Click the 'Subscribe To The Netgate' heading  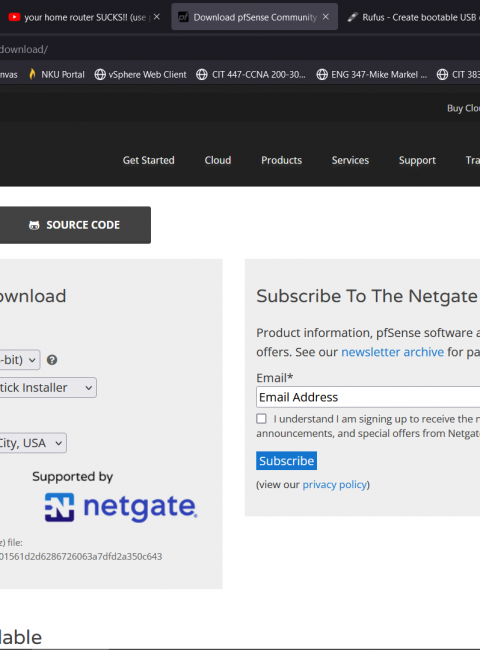click(x=367, y=296)
